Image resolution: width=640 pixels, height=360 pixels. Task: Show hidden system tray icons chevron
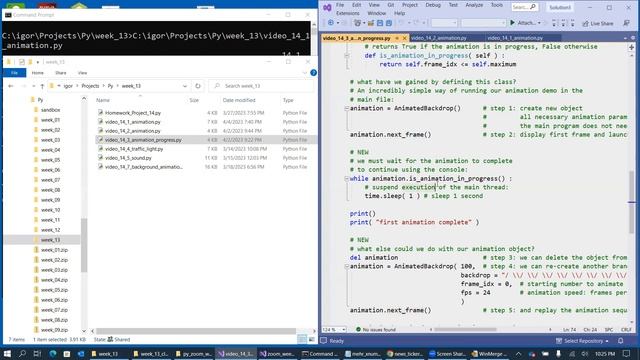point(518,353)
